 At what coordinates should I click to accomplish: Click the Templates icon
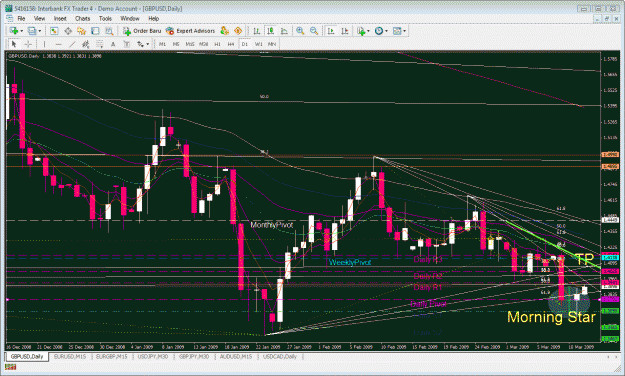[397, 31]
